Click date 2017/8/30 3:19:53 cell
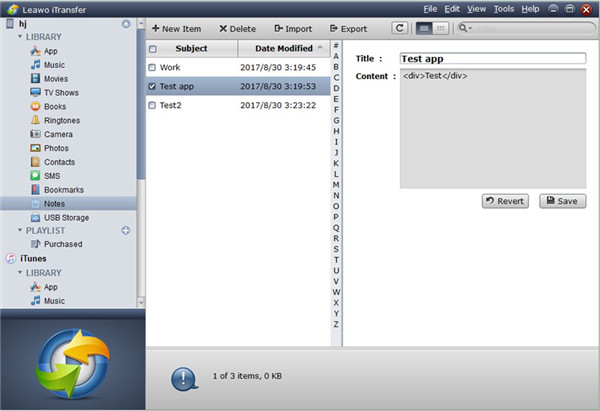 (278, 86)
